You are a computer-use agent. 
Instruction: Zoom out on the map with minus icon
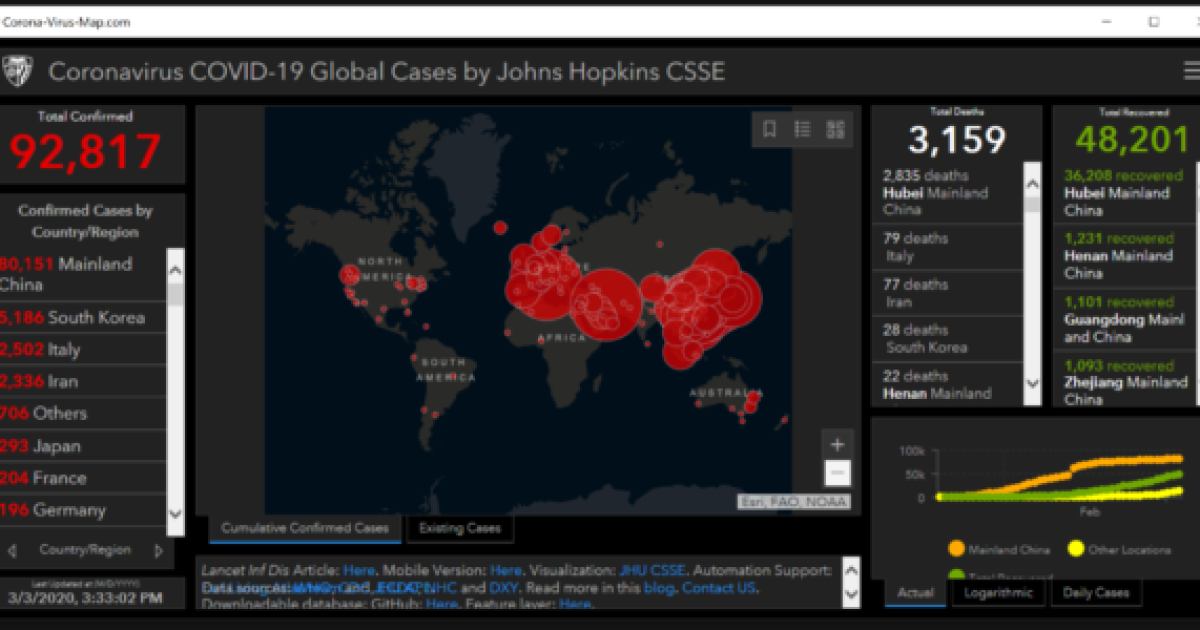pos(836,471)
